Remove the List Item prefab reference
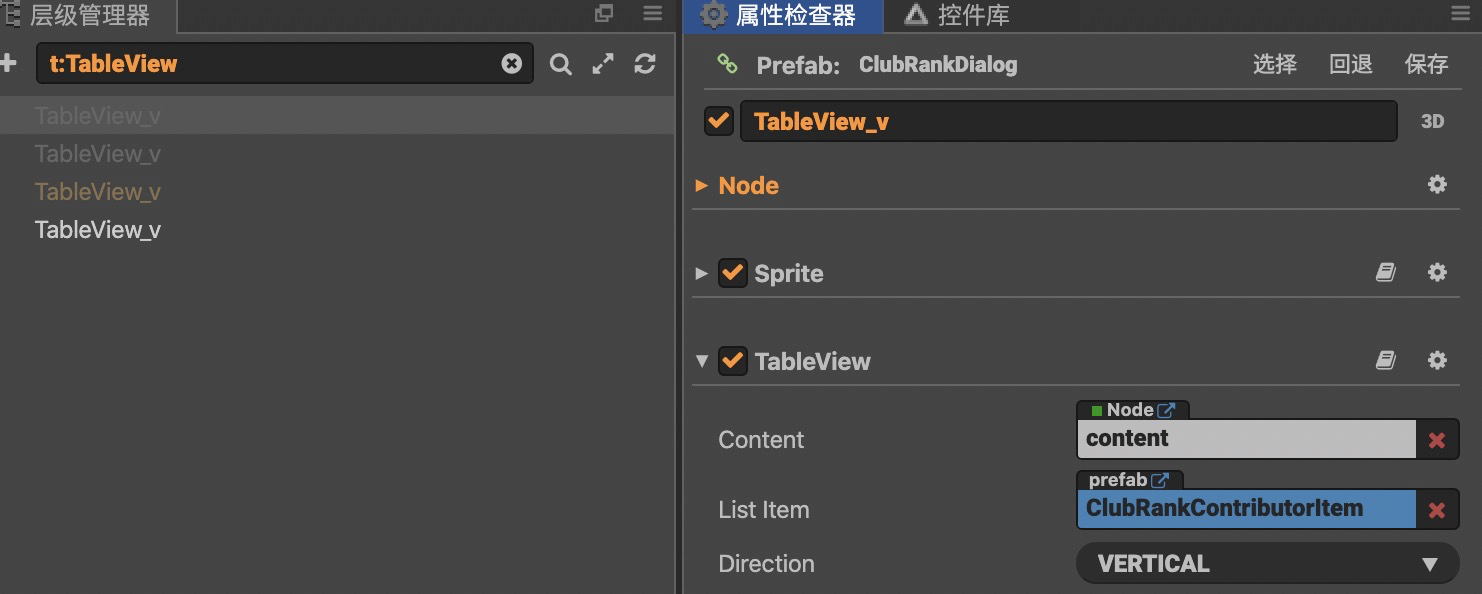1482x594 pixels. [1437, 510]
